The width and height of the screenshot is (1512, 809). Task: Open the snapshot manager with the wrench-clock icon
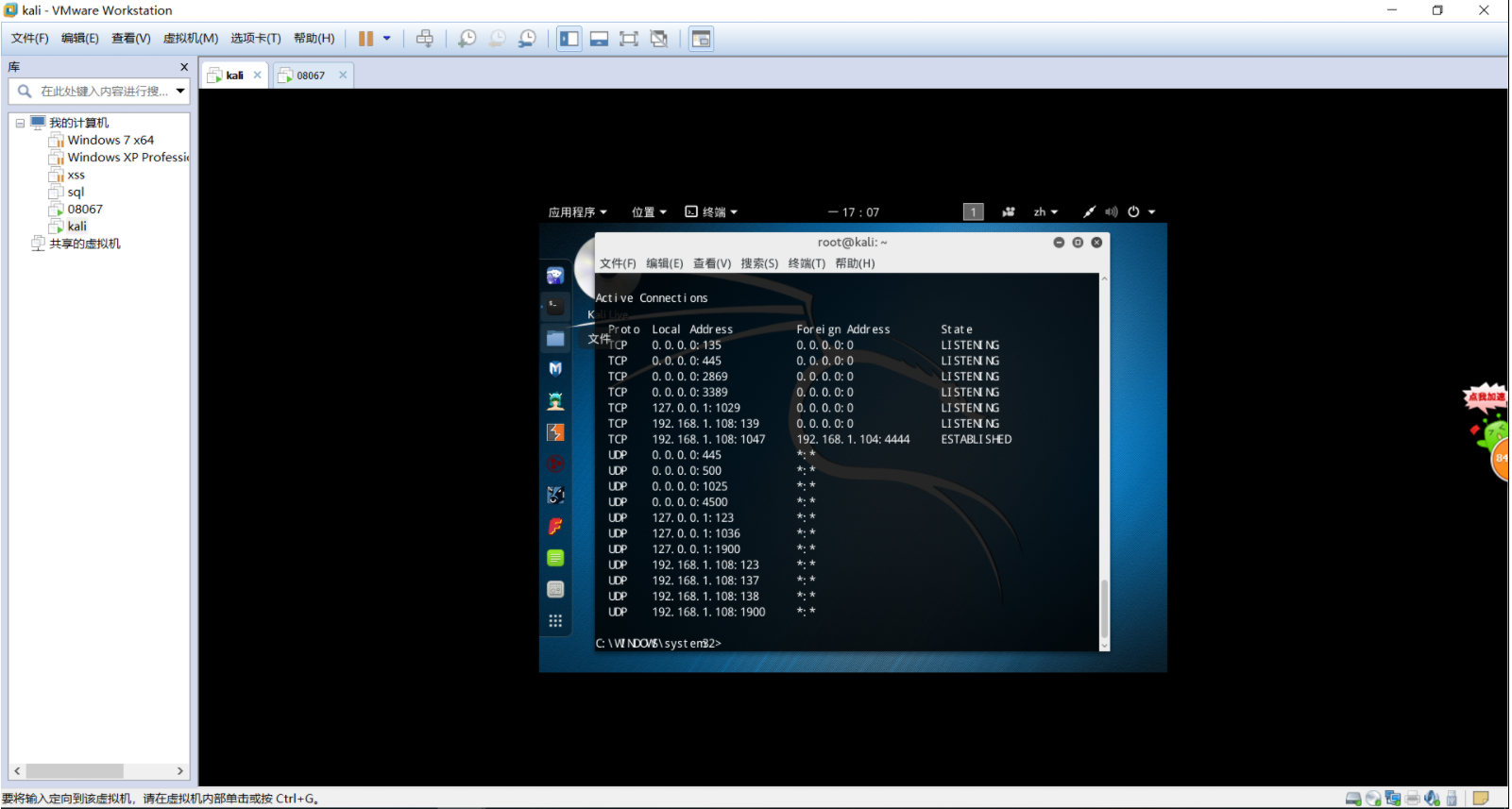pos(527,39)
